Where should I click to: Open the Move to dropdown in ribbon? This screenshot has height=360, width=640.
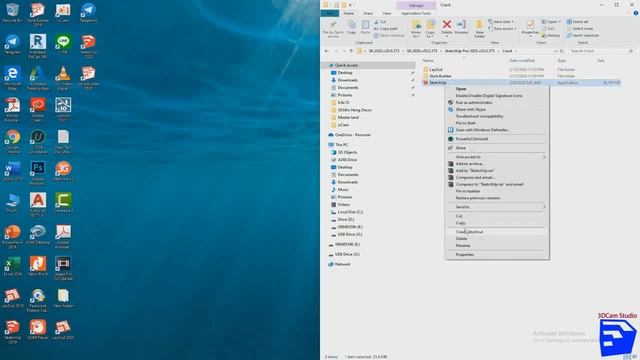416,29
